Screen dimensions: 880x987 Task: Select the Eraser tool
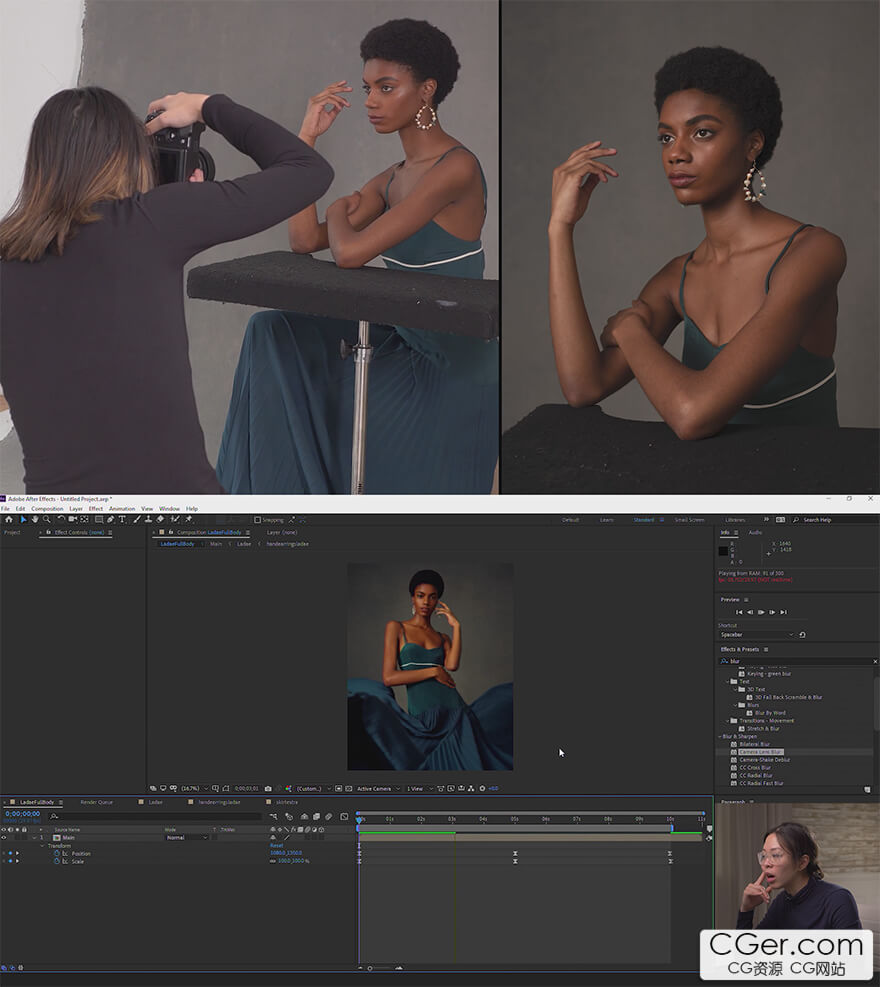point(160,519)
